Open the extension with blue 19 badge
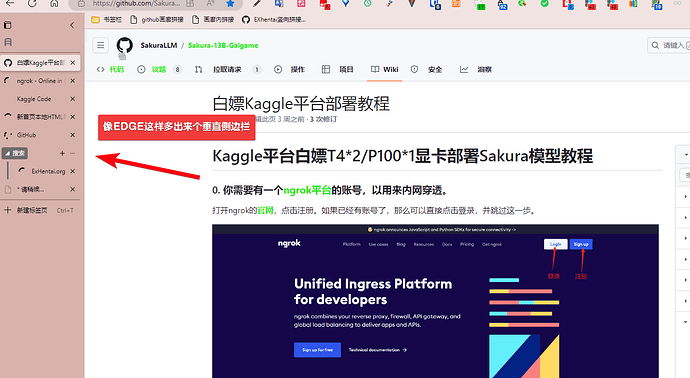 point(657,4)
